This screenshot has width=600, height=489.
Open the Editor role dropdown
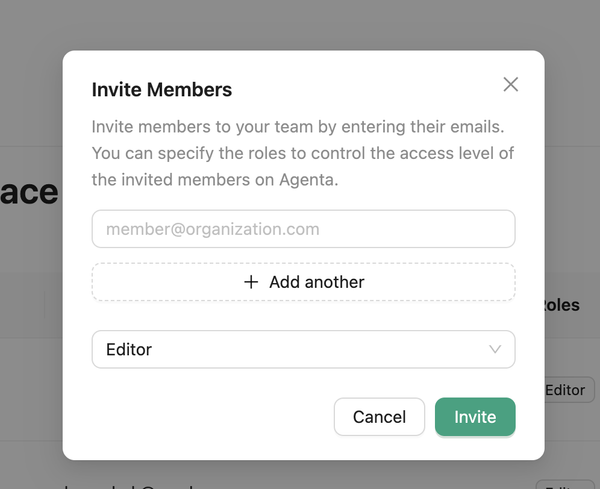[x=303, y=350]
